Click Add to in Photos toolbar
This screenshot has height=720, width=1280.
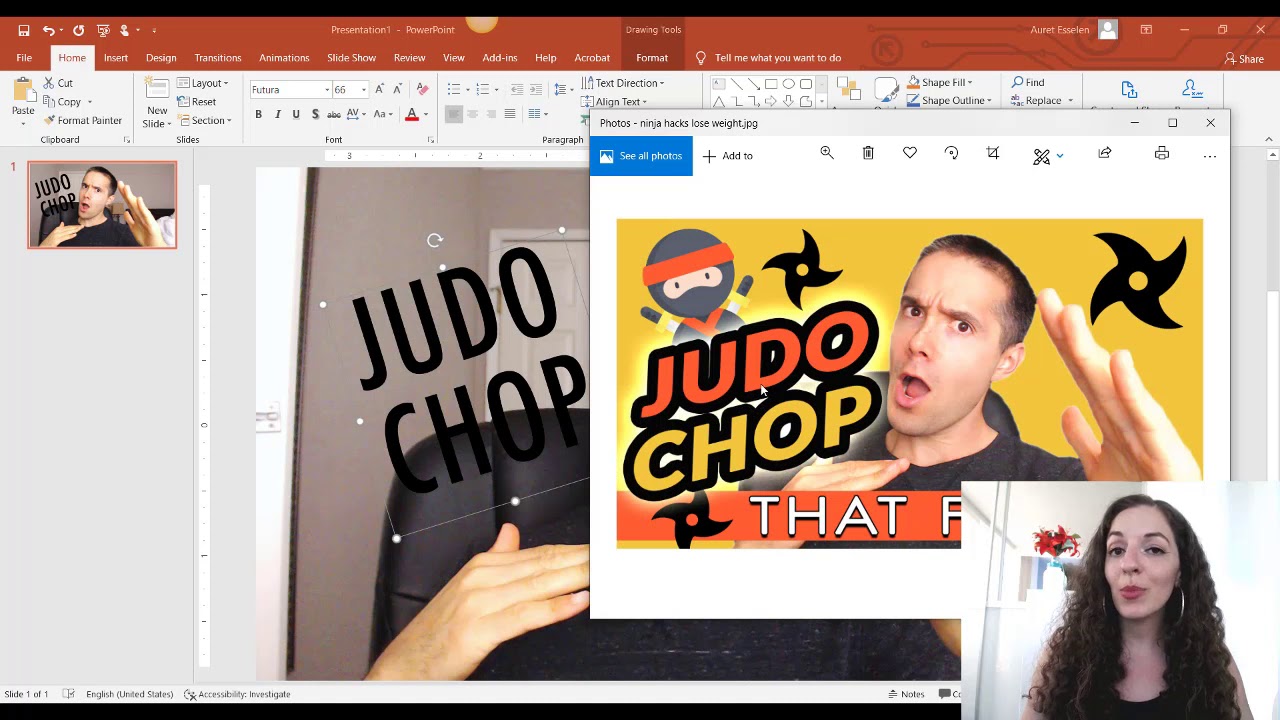(x=728, y=156)
